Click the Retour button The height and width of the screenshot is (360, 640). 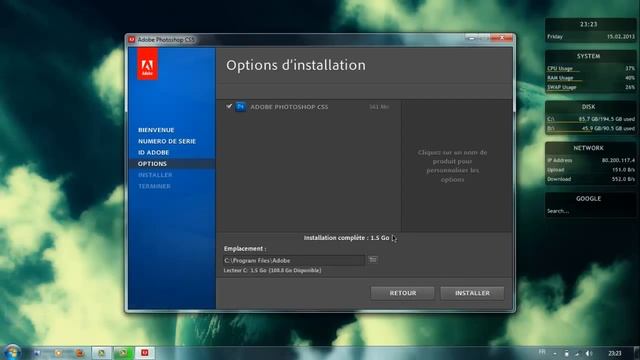[402, 293]
